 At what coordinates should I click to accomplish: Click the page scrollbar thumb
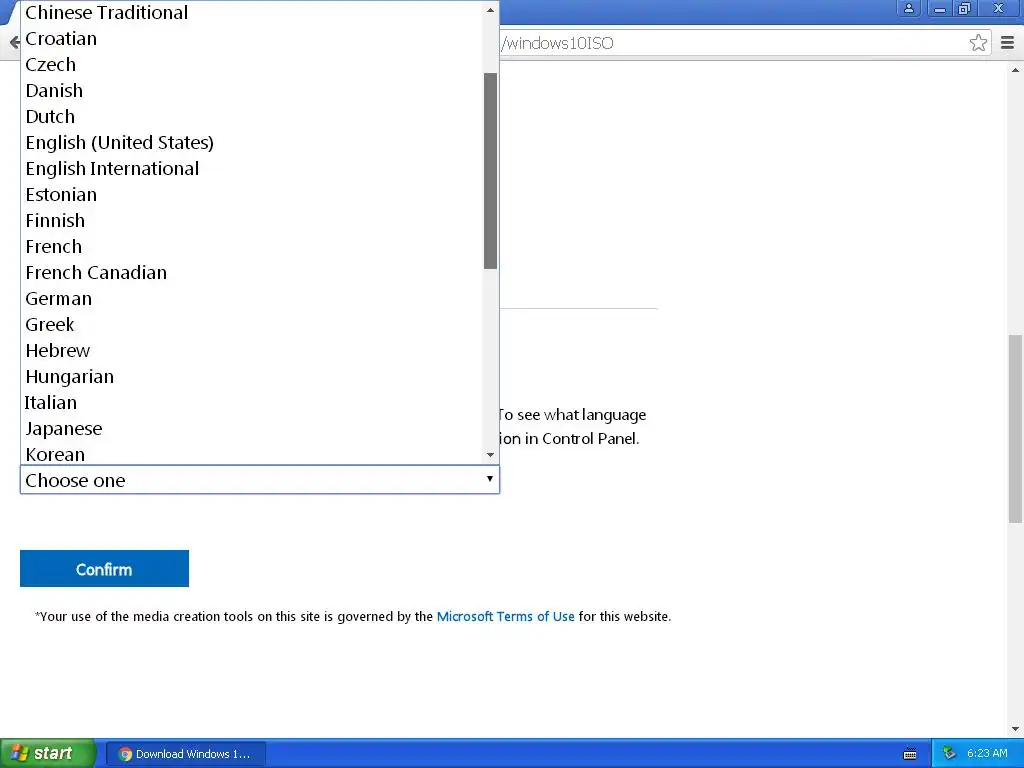(1015, 429)
